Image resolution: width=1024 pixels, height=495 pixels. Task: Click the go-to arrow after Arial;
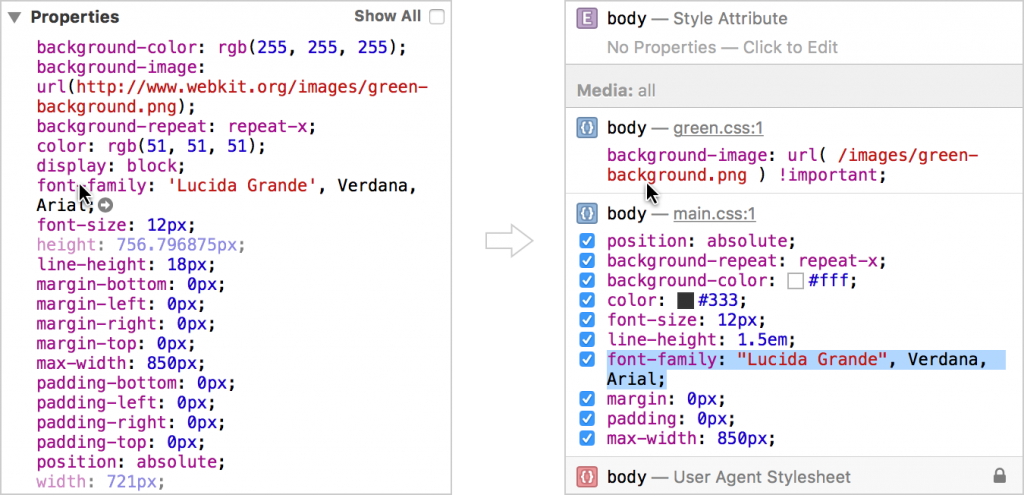106,206
